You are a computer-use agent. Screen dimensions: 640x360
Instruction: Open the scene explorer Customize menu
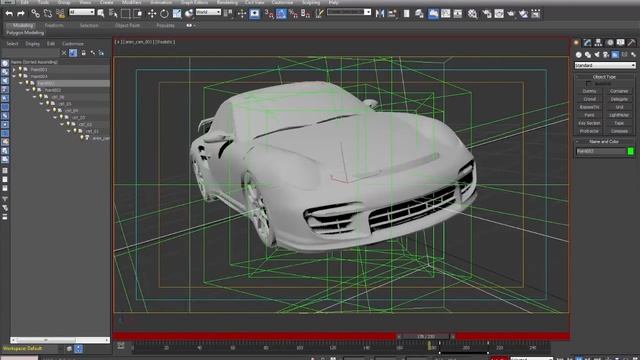coord(73,44)
